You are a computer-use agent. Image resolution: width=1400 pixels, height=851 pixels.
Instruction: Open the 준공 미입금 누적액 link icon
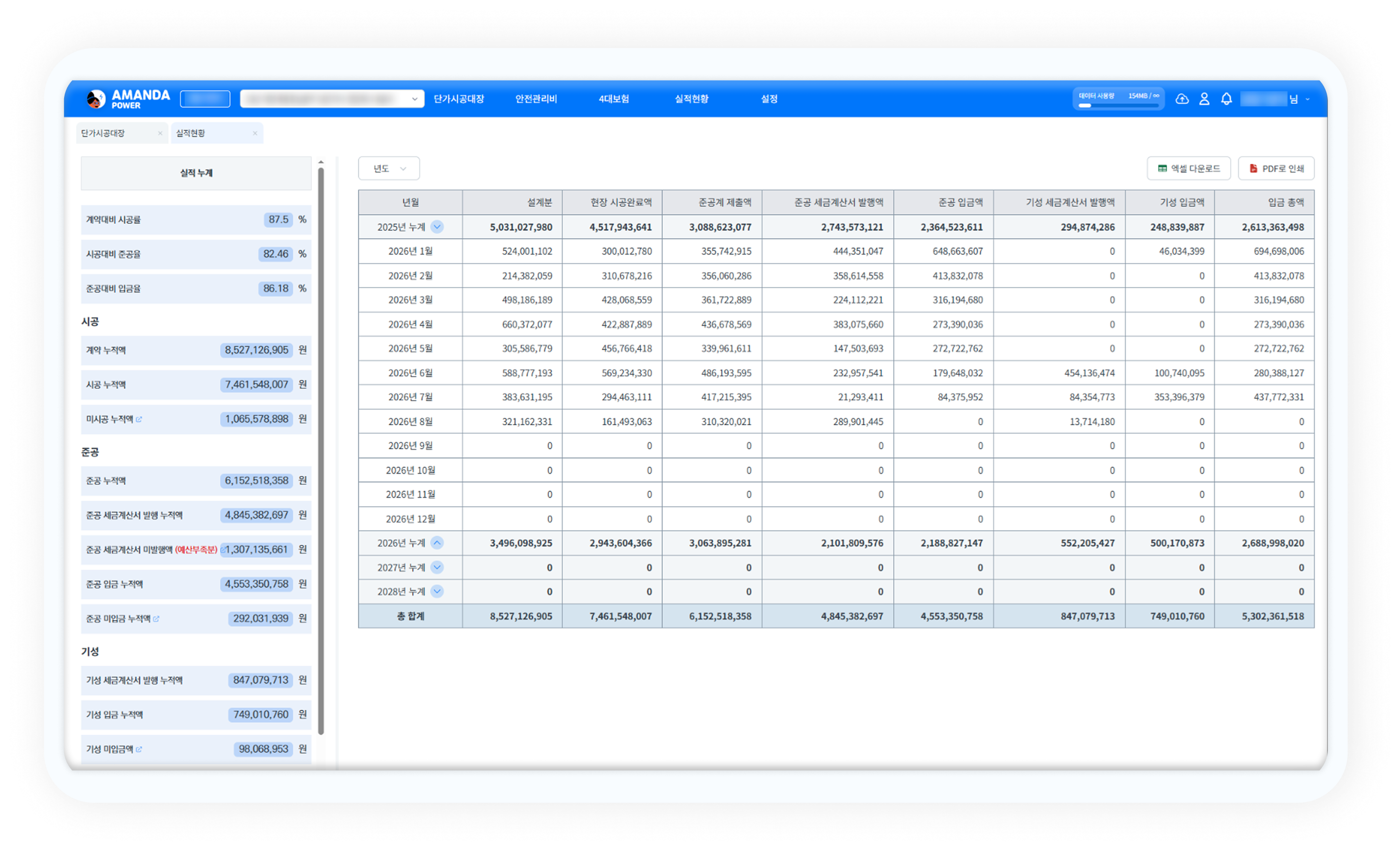pos(156,619)
